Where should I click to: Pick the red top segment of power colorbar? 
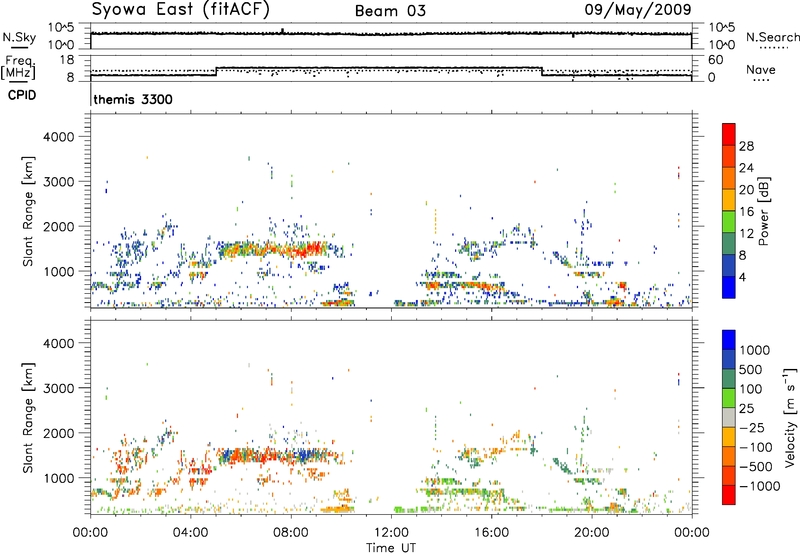click(729, 134)
